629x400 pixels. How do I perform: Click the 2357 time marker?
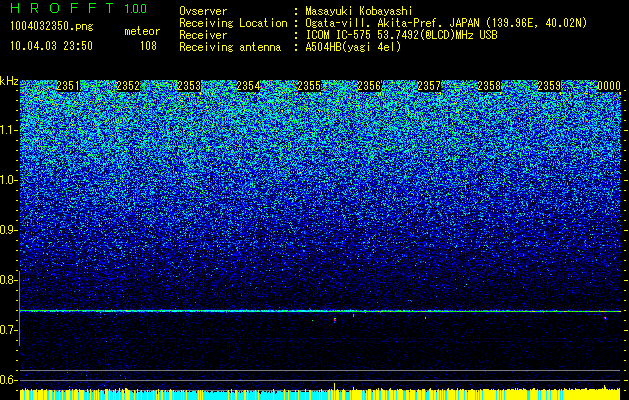click(429, 86)
